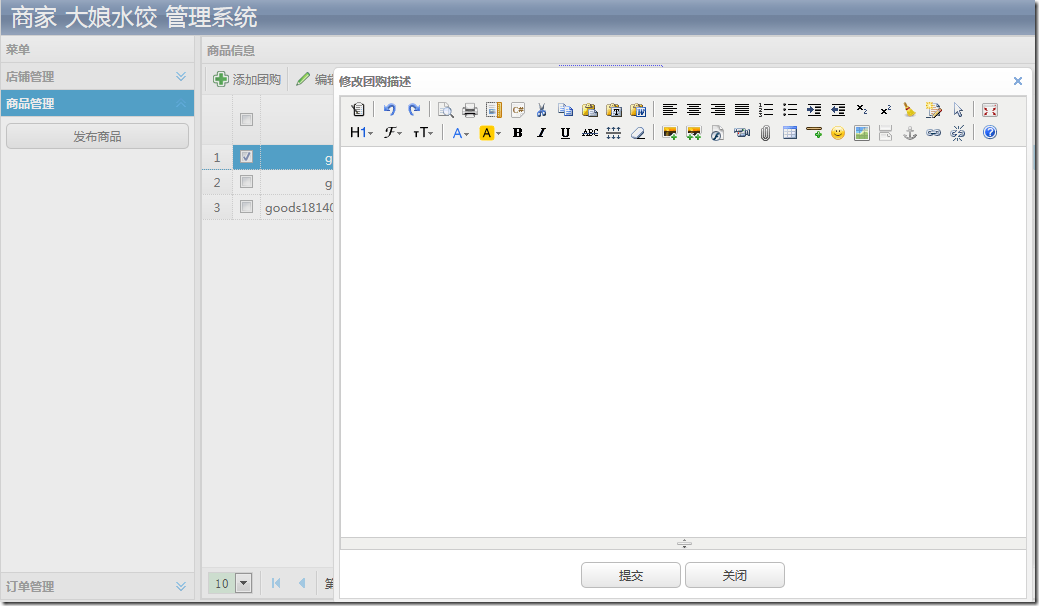Screen dimensions: 1039x606
Task: Increase the indent
Action: coord(814,110)
